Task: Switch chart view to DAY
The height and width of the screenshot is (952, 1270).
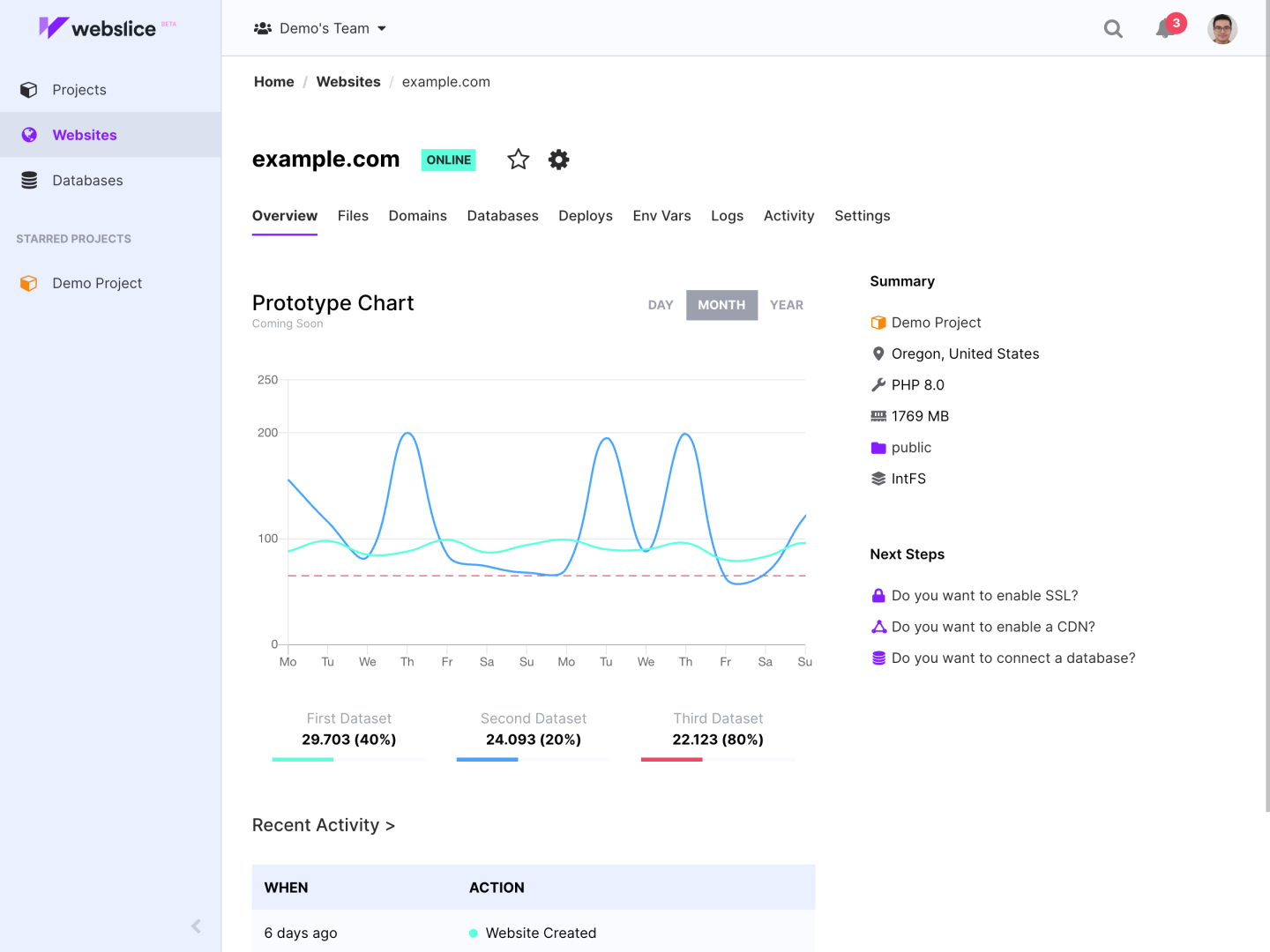Action: coord(660,305)
